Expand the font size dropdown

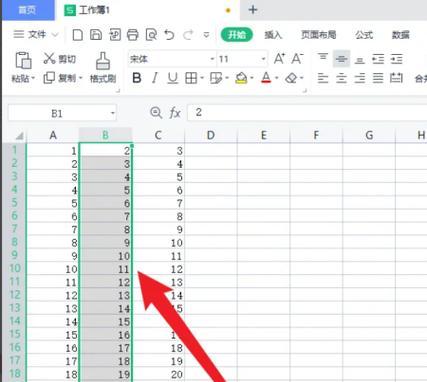(x=263, y=59)
